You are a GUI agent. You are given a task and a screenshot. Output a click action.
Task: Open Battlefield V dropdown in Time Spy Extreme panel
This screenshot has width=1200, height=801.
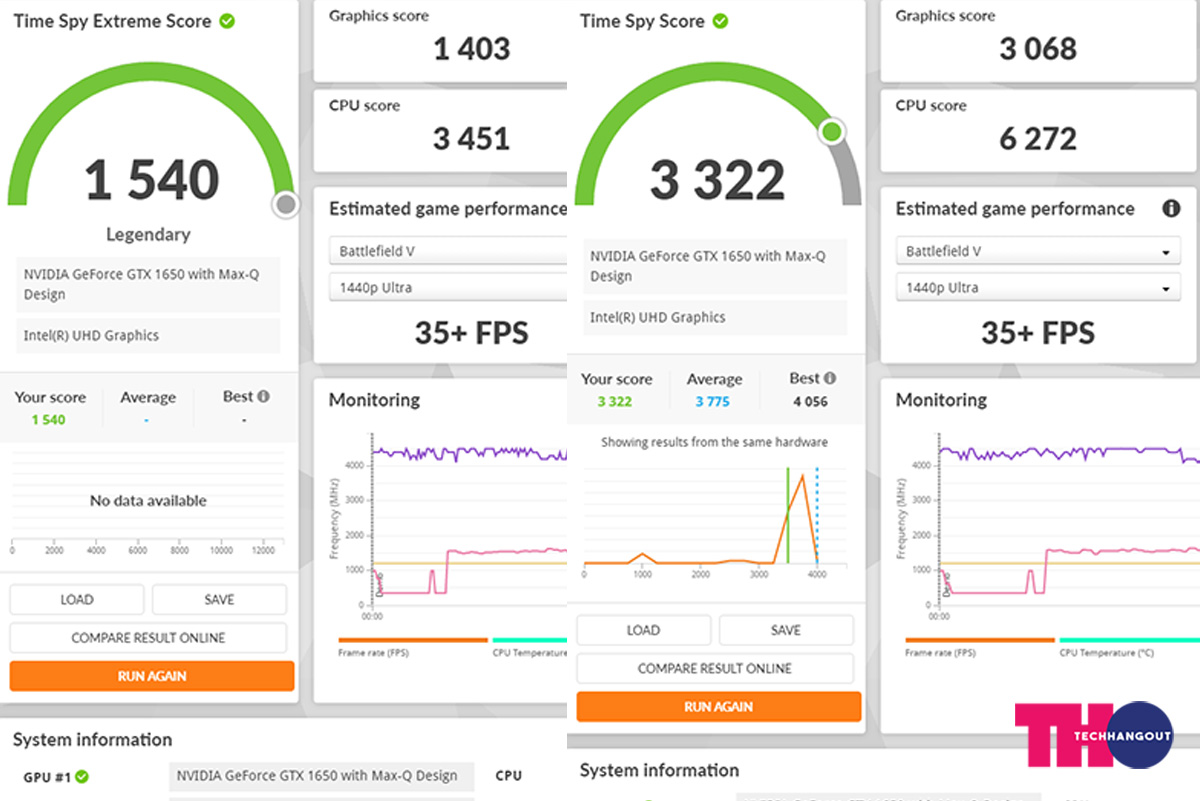(448, 251)
